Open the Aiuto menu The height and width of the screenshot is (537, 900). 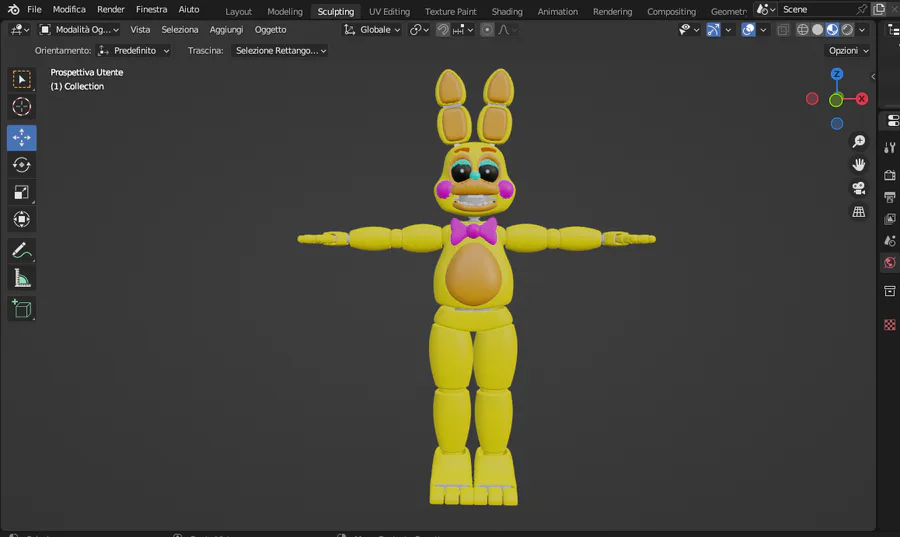point(189,9)
